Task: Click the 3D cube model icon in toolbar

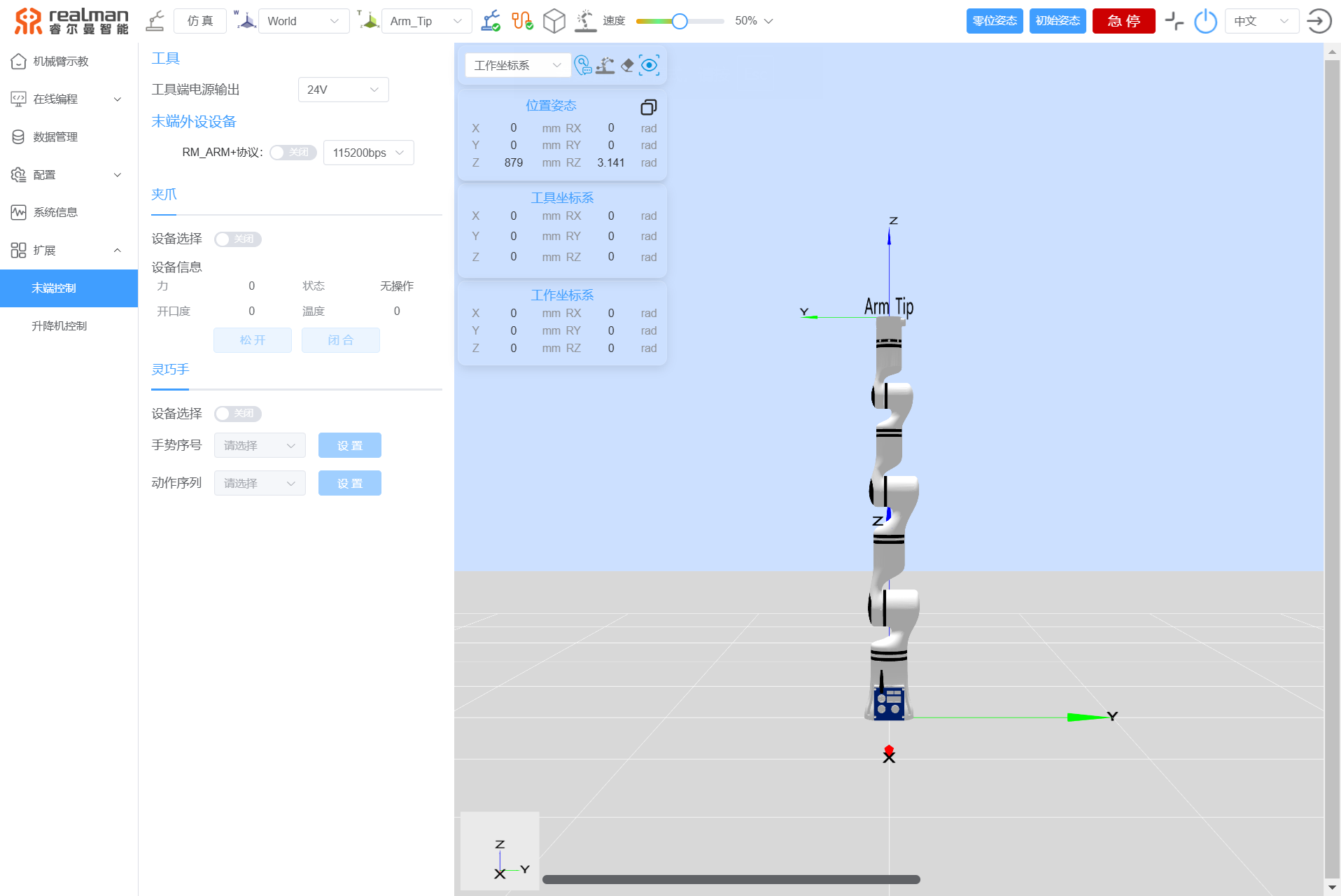Action: click(x=554, y=21)
